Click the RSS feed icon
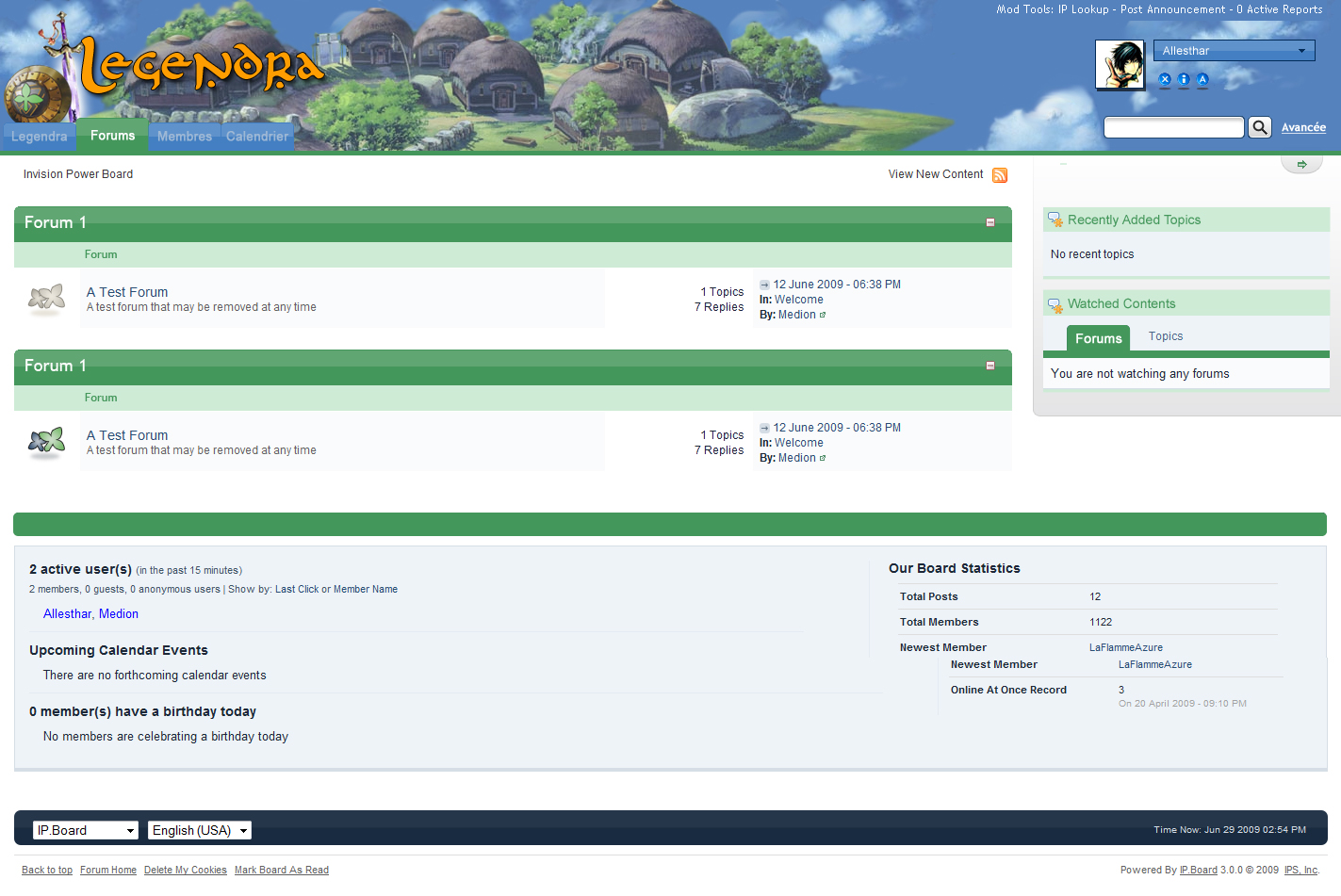This screenshot has height=896, width=1341. [1000, 175]
